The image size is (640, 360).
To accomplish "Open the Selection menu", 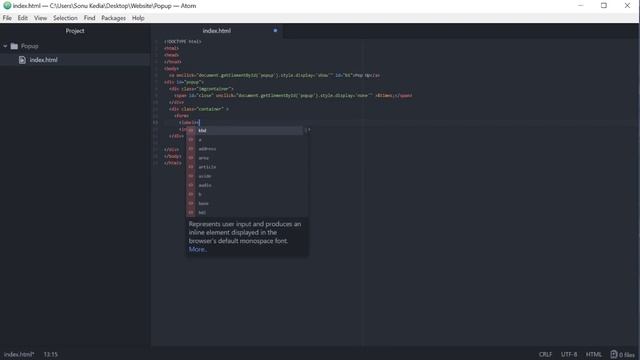I will coord(65,18).
